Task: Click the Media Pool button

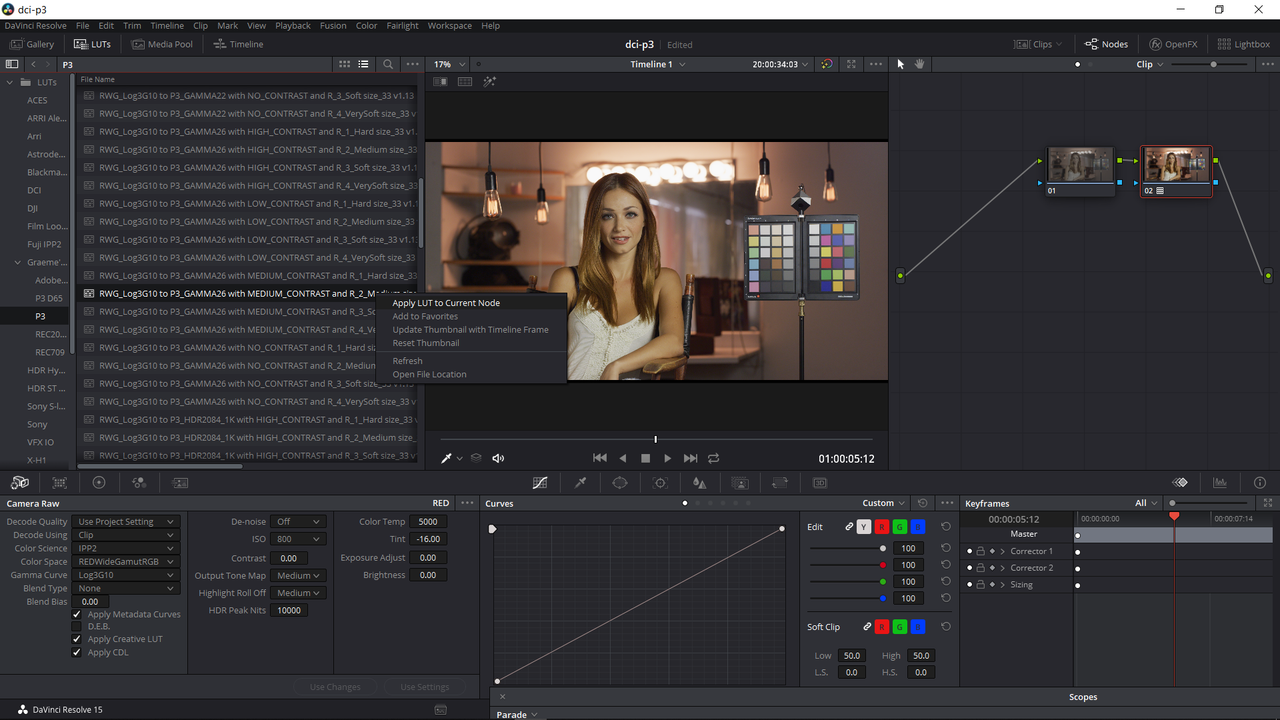Action: point(162,44)
